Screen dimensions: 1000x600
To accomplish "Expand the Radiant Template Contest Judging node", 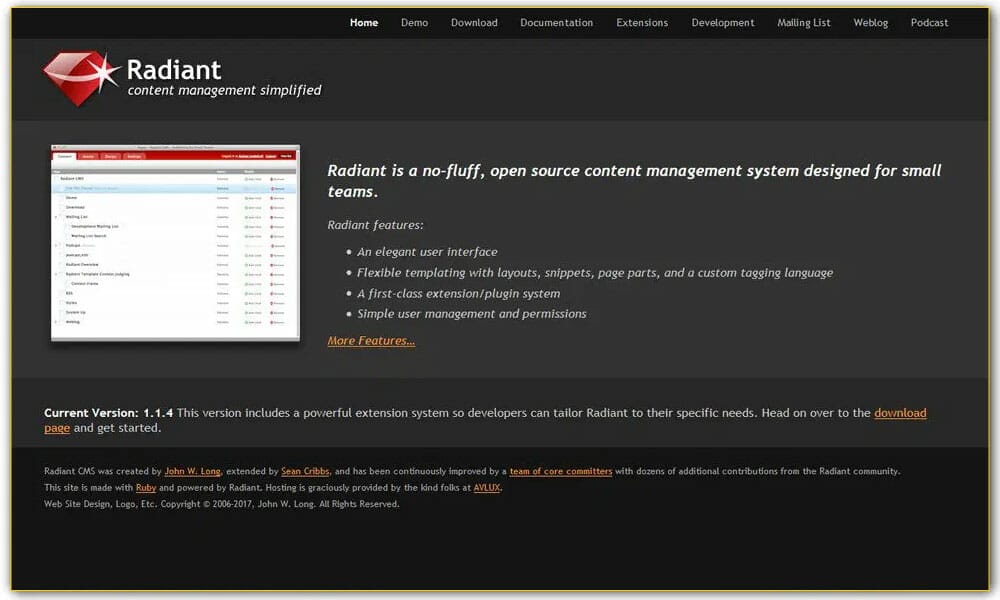I will click(x=57, y=273).
